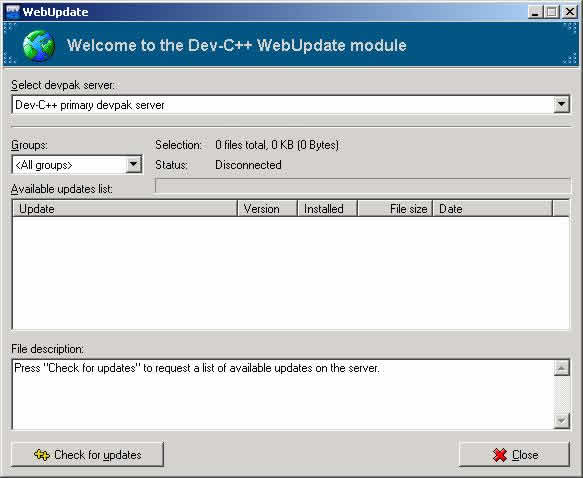This screenshot has width=583, height=478.
Task: Sort by the File size column header
Action: 395,209
